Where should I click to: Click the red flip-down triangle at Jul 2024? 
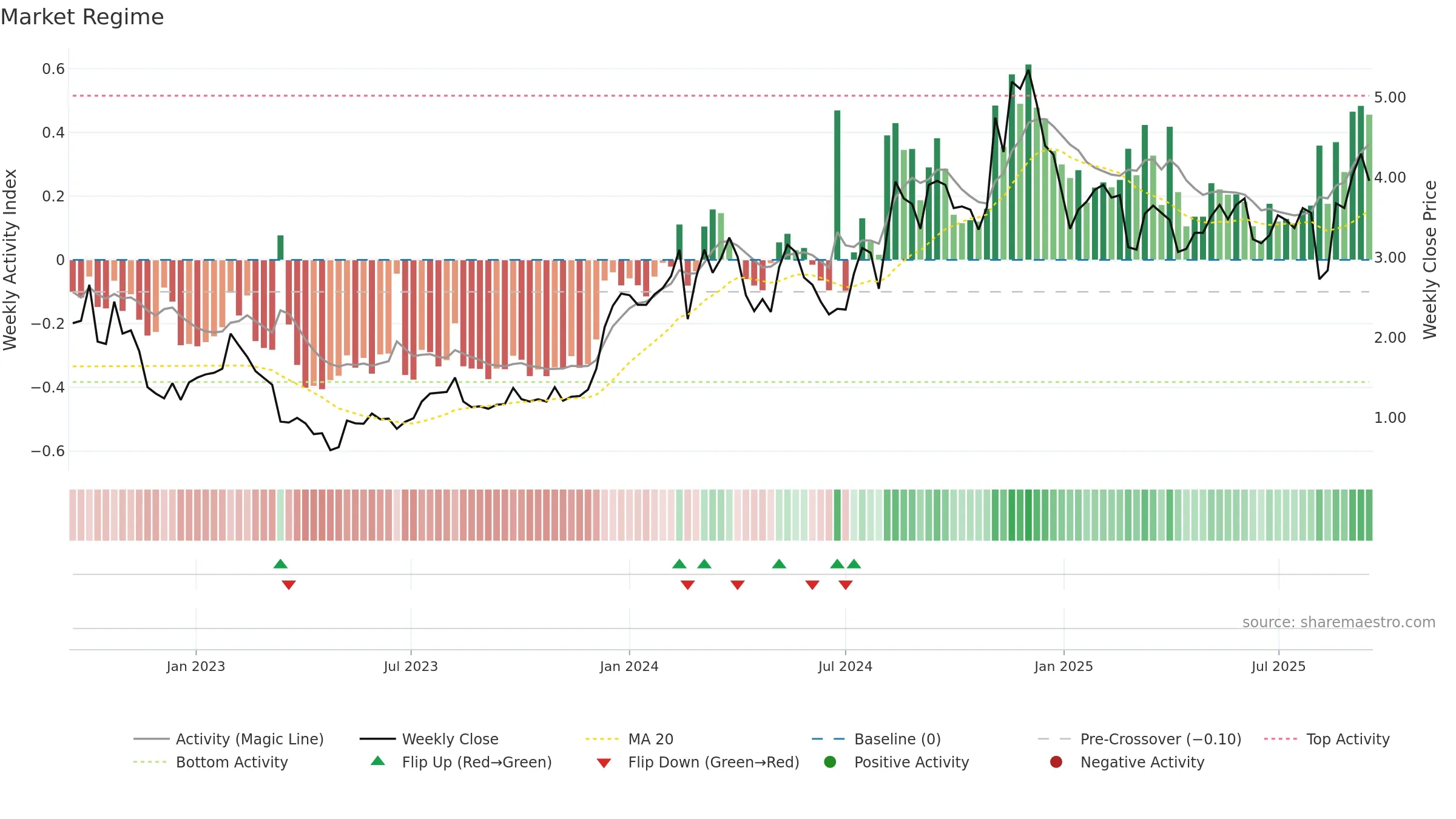[846, 585]
